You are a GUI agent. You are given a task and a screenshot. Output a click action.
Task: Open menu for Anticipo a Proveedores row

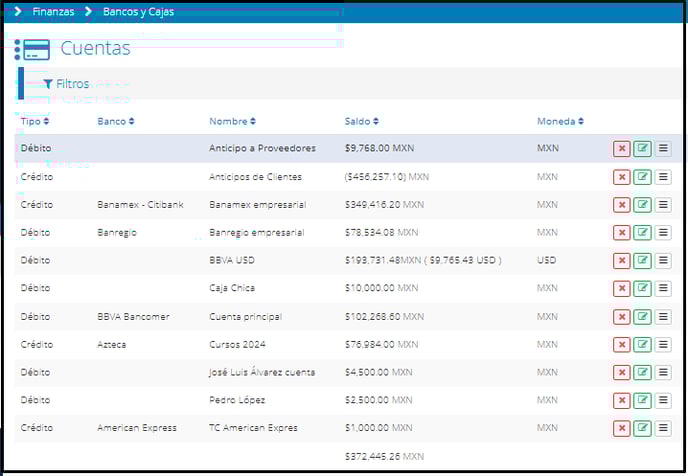point(663,149)
